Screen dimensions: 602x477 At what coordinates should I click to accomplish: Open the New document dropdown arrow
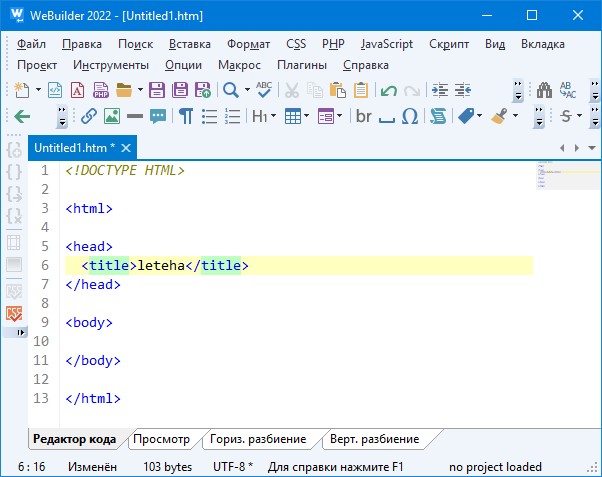pyautogui.click(x=38, y=90)
